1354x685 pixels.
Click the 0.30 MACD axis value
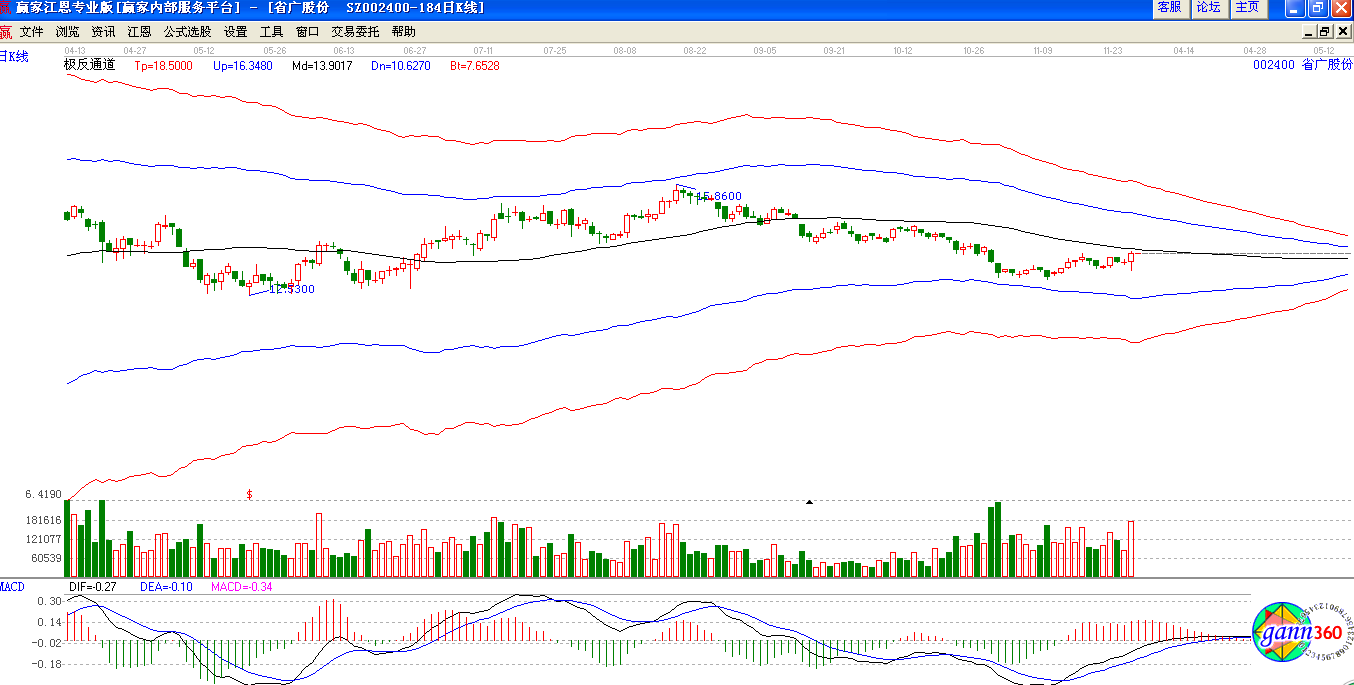tap(50, 601)
